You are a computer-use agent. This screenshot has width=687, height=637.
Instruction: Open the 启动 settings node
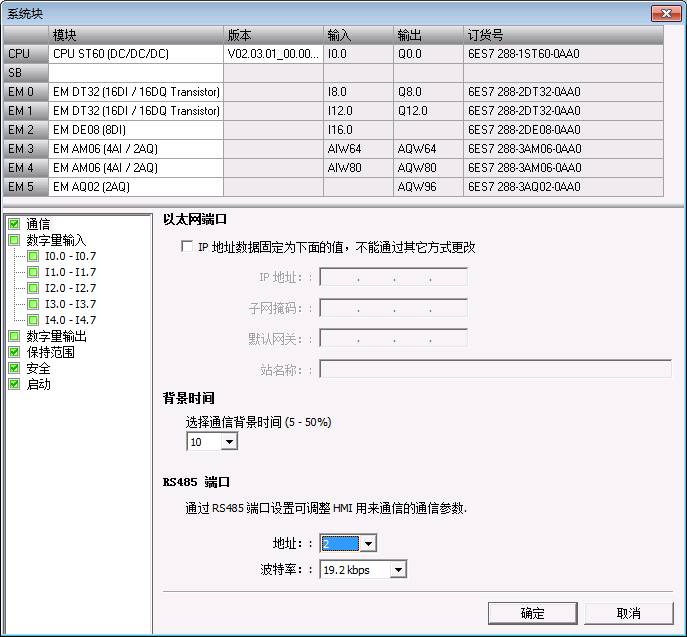(38, 384)
